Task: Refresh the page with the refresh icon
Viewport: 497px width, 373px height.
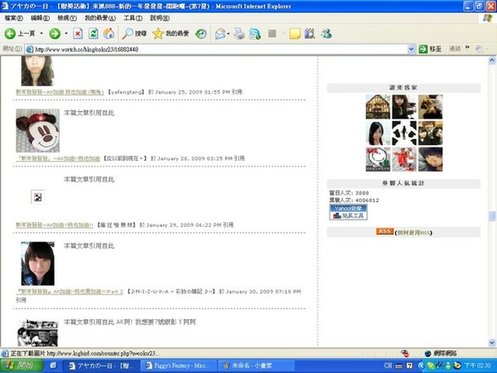Action: point(93,33)
